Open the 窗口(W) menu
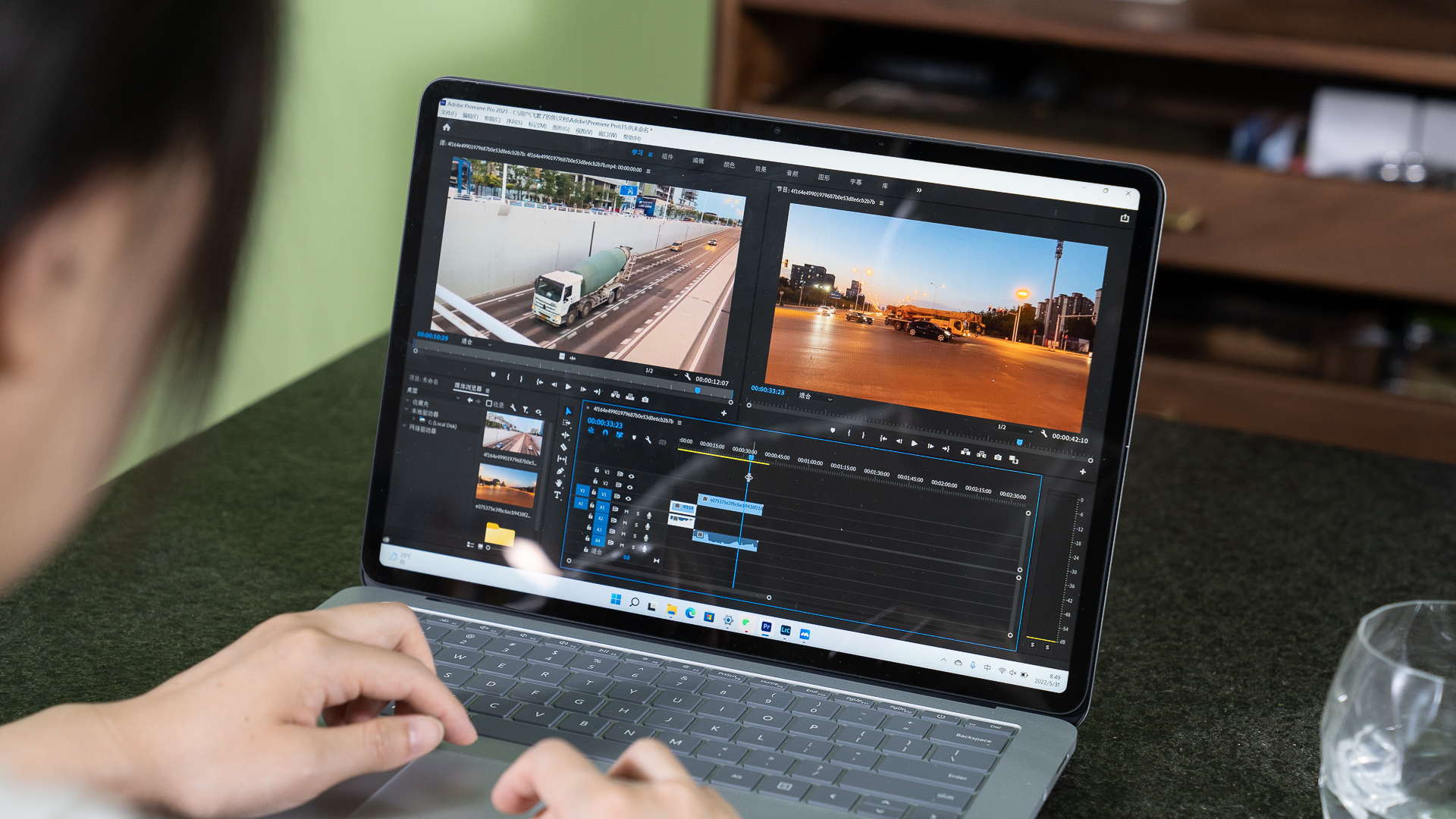The height and width of the screenshot is (819, 1456). [x=607, y=135]
